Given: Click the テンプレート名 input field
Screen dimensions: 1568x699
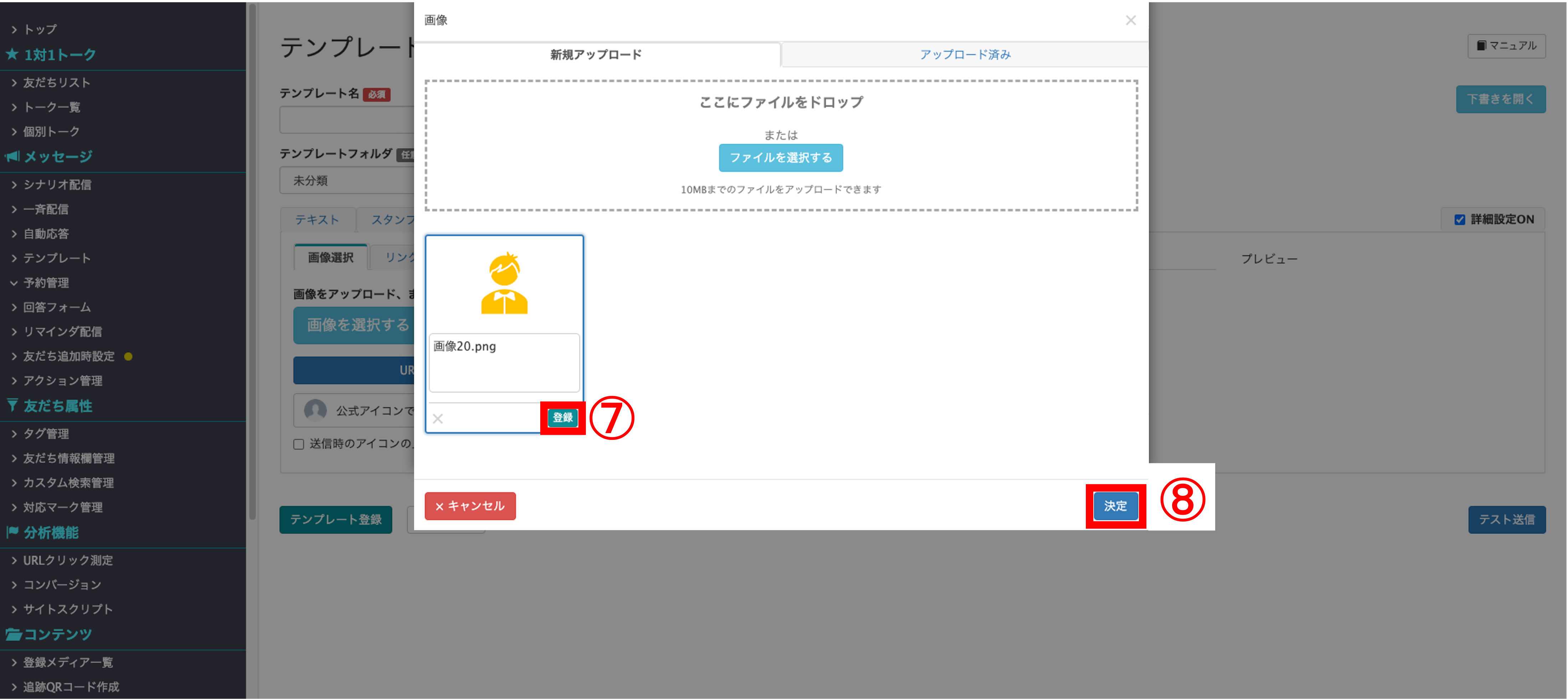Looking at the screenshot, I should 347,120.
